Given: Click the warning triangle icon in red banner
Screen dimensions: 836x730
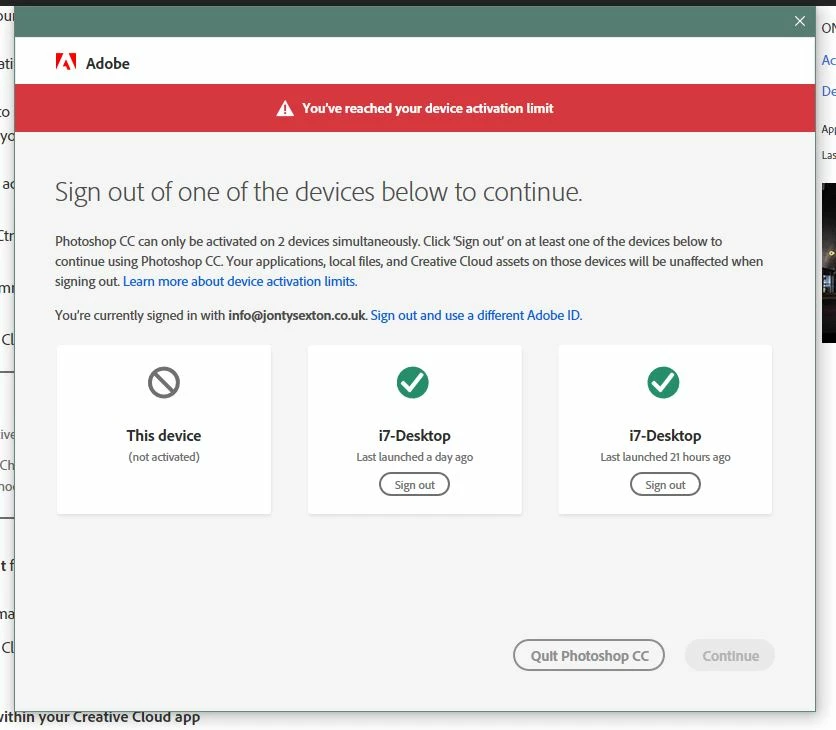Looking at the screenshot, I should click(285, 108).
